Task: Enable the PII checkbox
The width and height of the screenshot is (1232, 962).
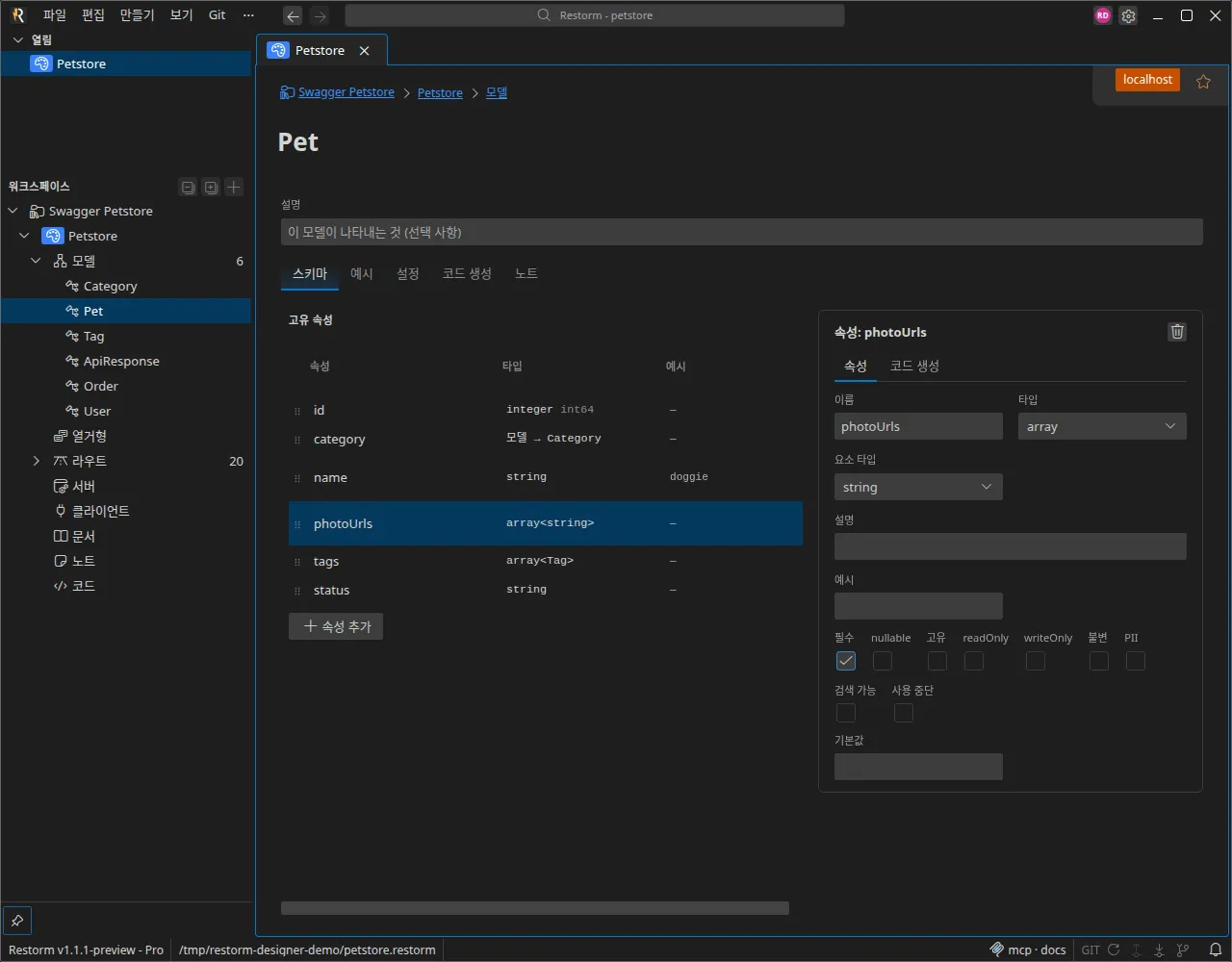Action: tap(1136, 661)
